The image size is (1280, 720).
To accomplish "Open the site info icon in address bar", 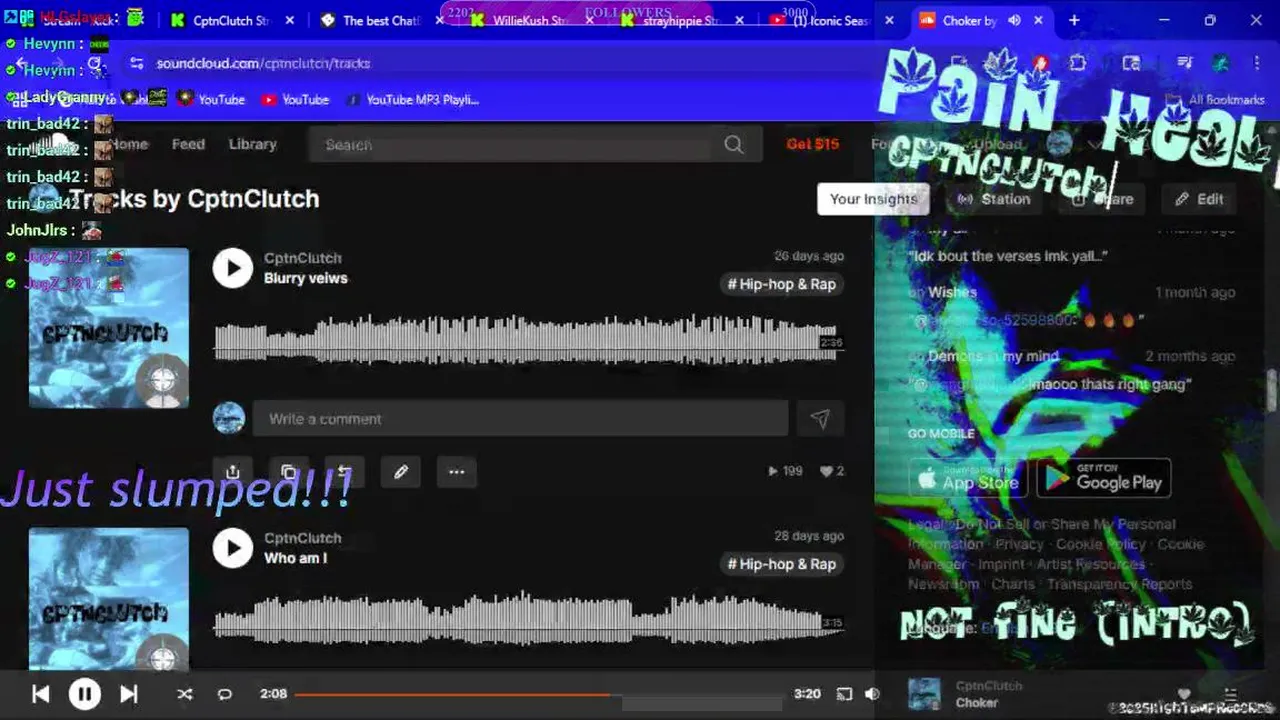I will pyautogui.click(x=136, y=63).
